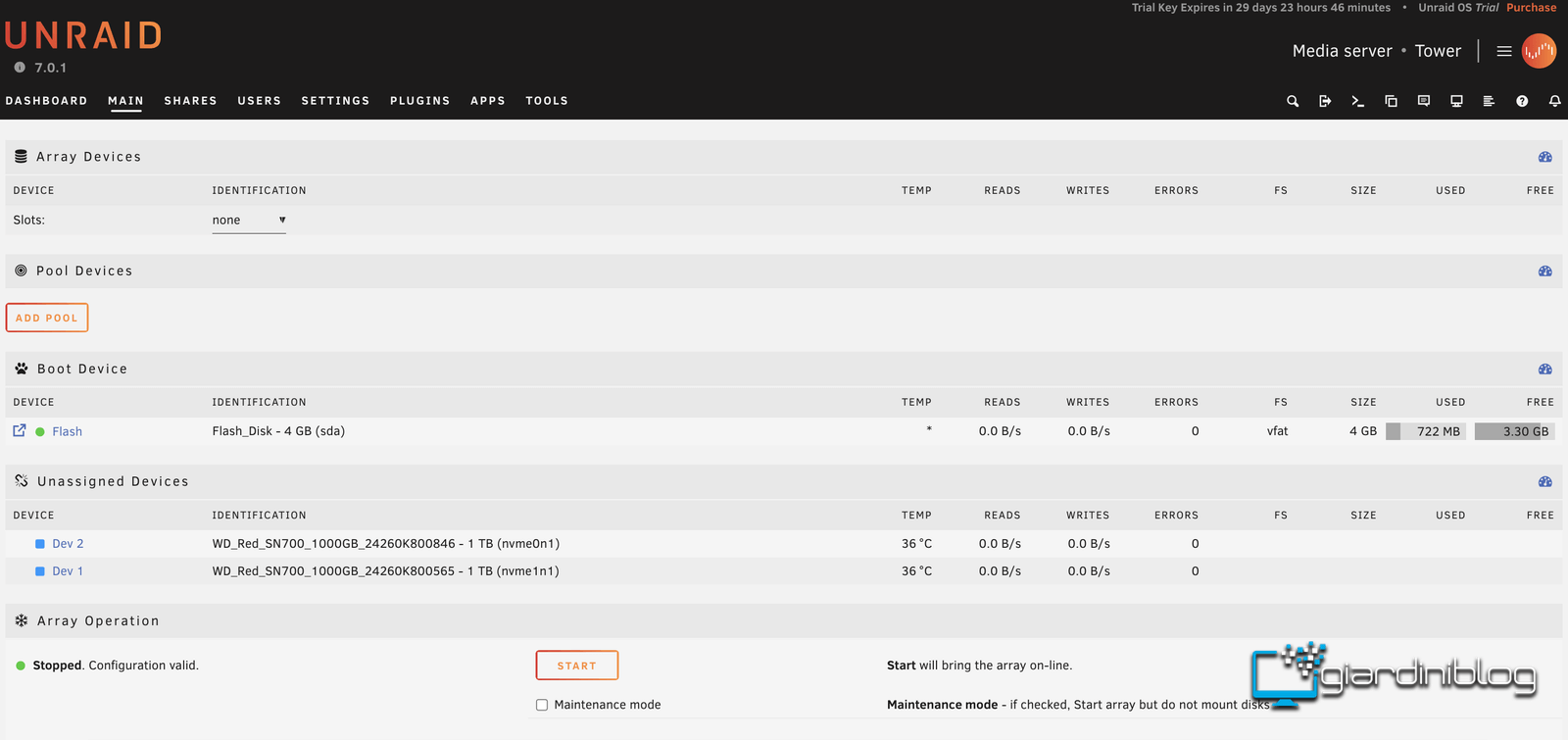Click the logout icon in the toolbar
The image size is (1568, 740).
(x=1325, y=101)
